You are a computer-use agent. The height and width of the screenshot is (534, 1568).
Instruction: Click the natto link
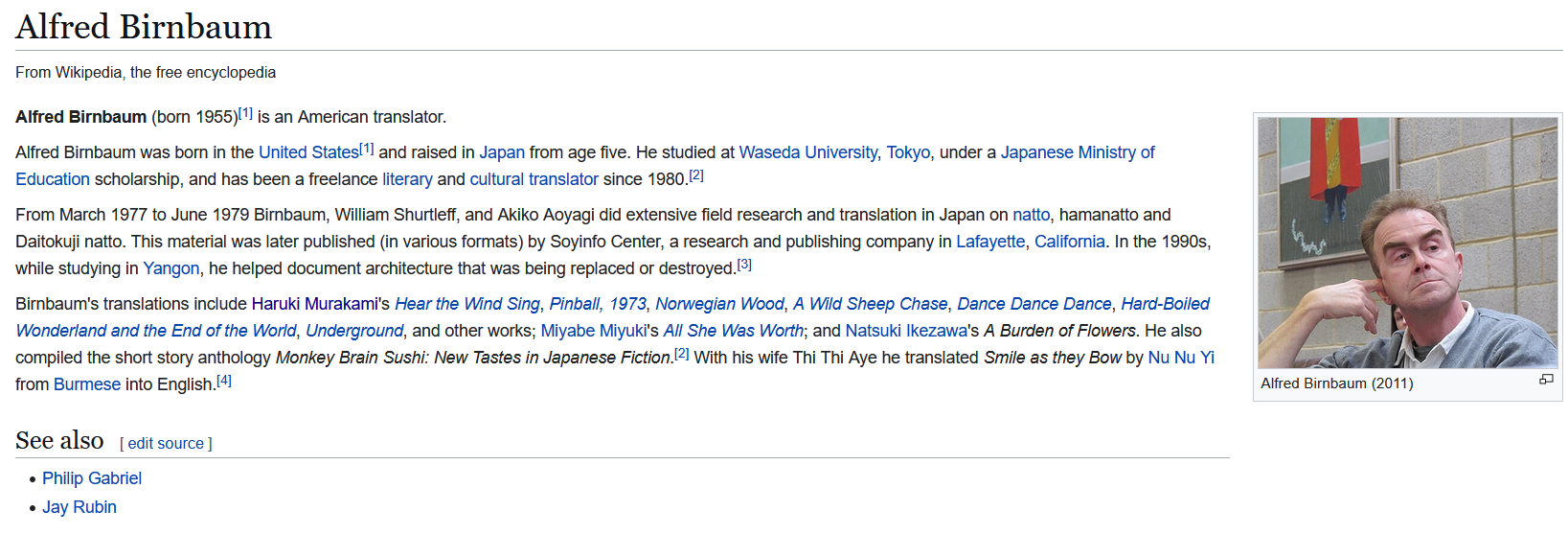[x=1032, y=215]
